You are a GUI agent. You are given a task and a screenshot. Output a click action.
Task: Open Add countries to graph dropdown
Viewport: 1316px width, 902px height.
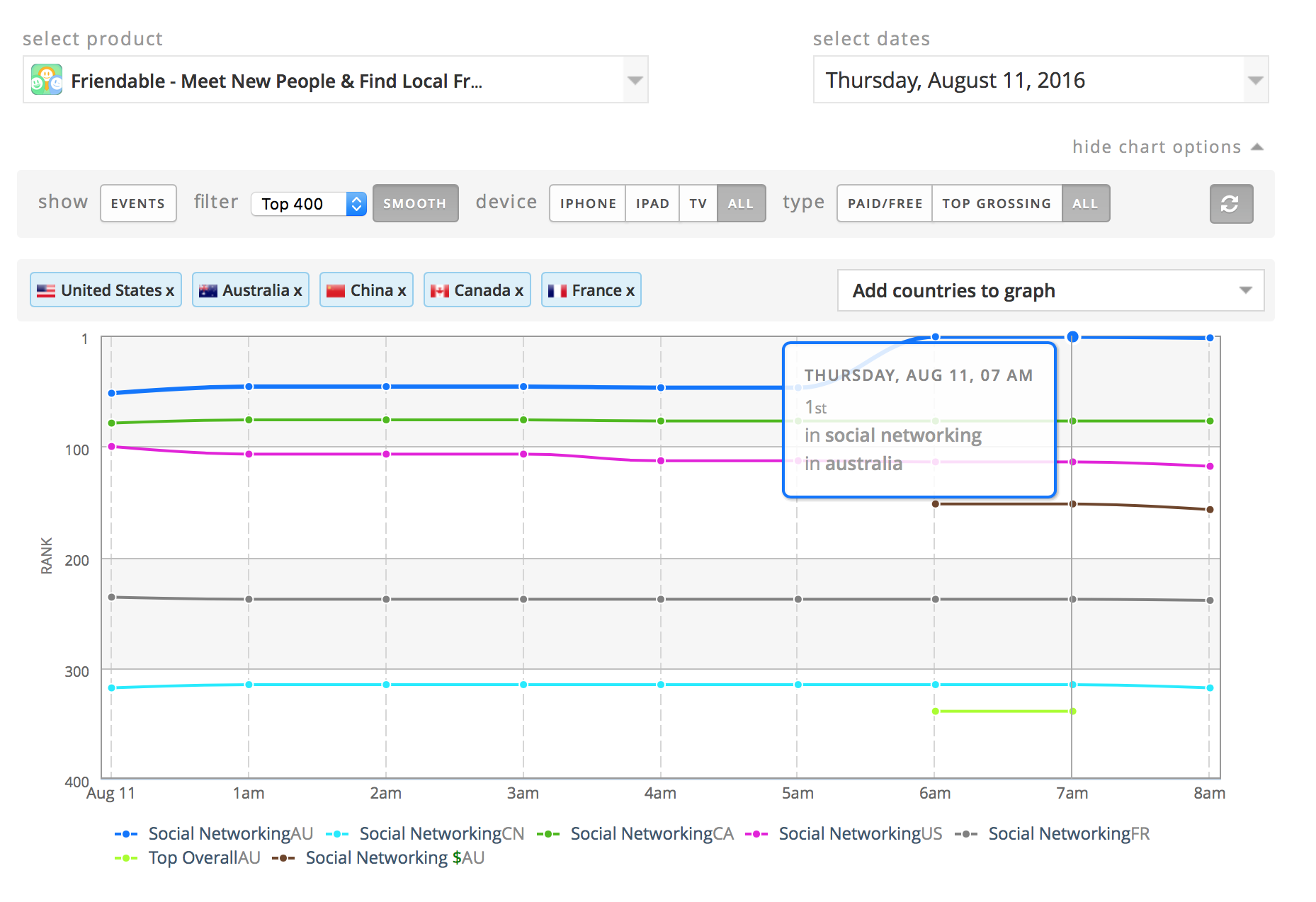pos(1050,291)
